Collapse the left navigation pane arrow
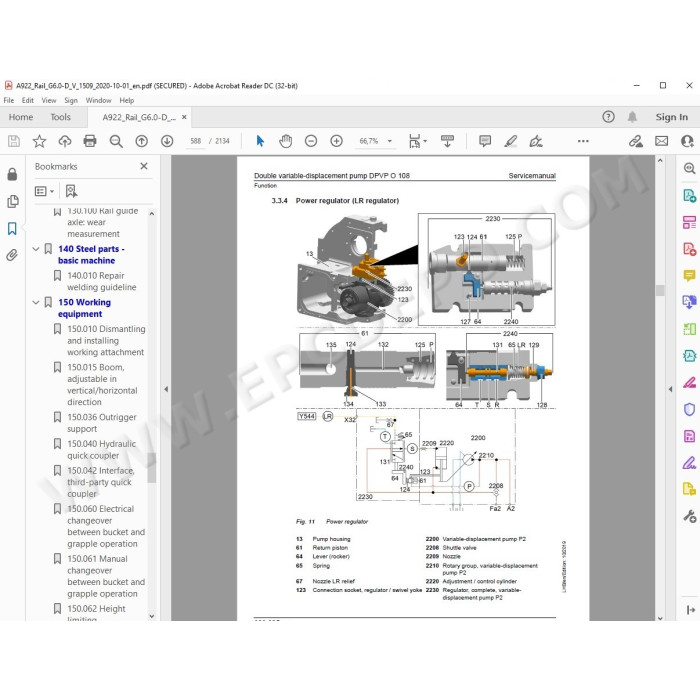Screen dimensions: 700x700 pyautogui.click(x=166, y=389)
